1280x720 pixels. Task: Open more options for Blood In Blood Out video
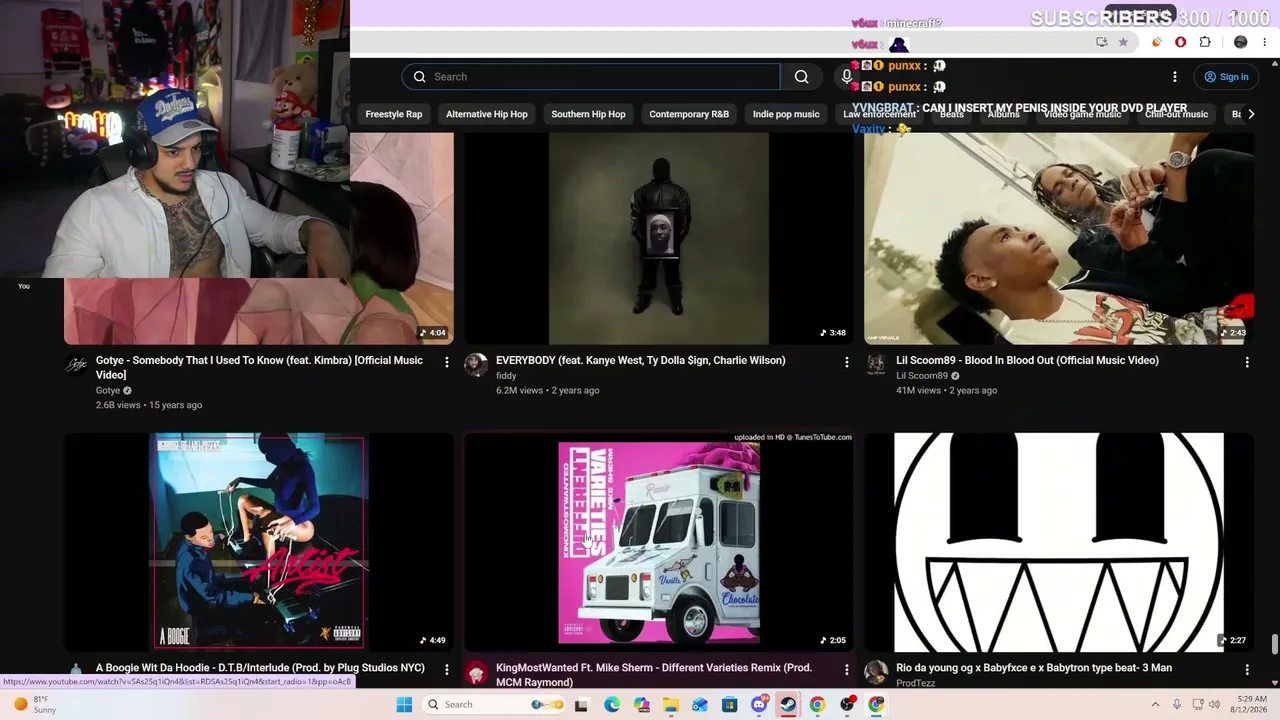click(1247, 362)
